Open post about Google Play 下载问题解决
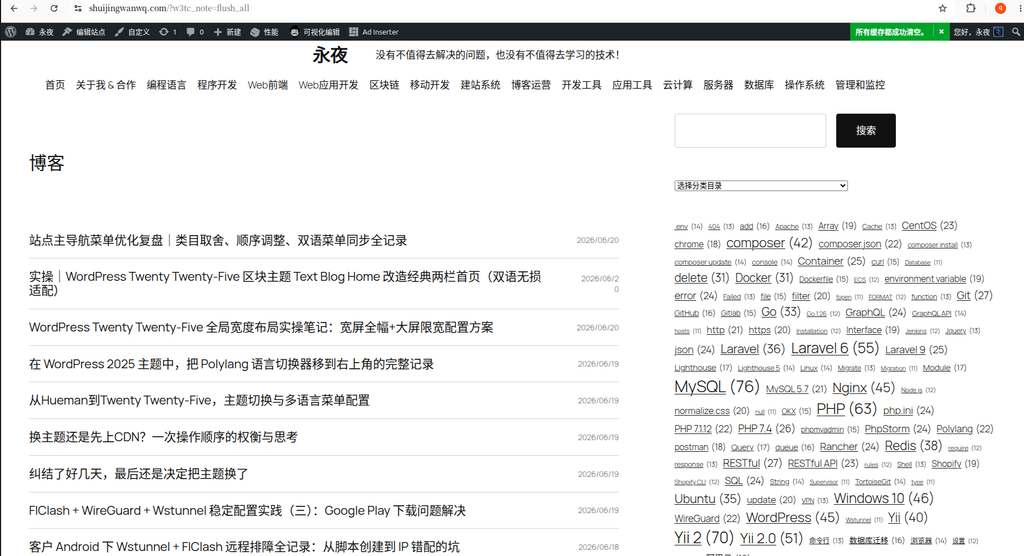Image resolution: width=1024 pixels, height=556 pixels. pos(248,510)
